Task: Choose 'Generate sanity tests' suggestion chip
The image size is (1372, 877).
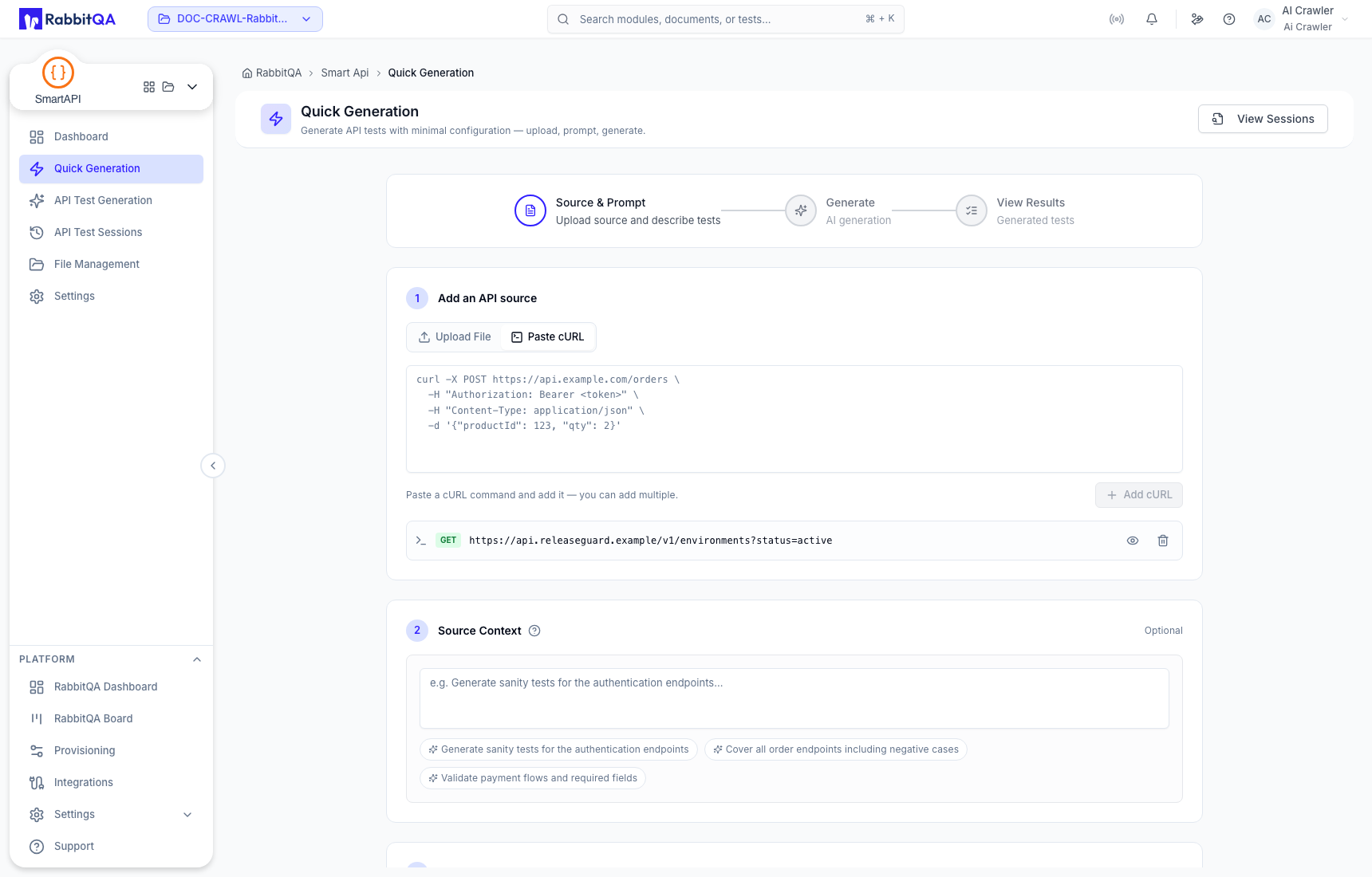Action: [558, 749]
